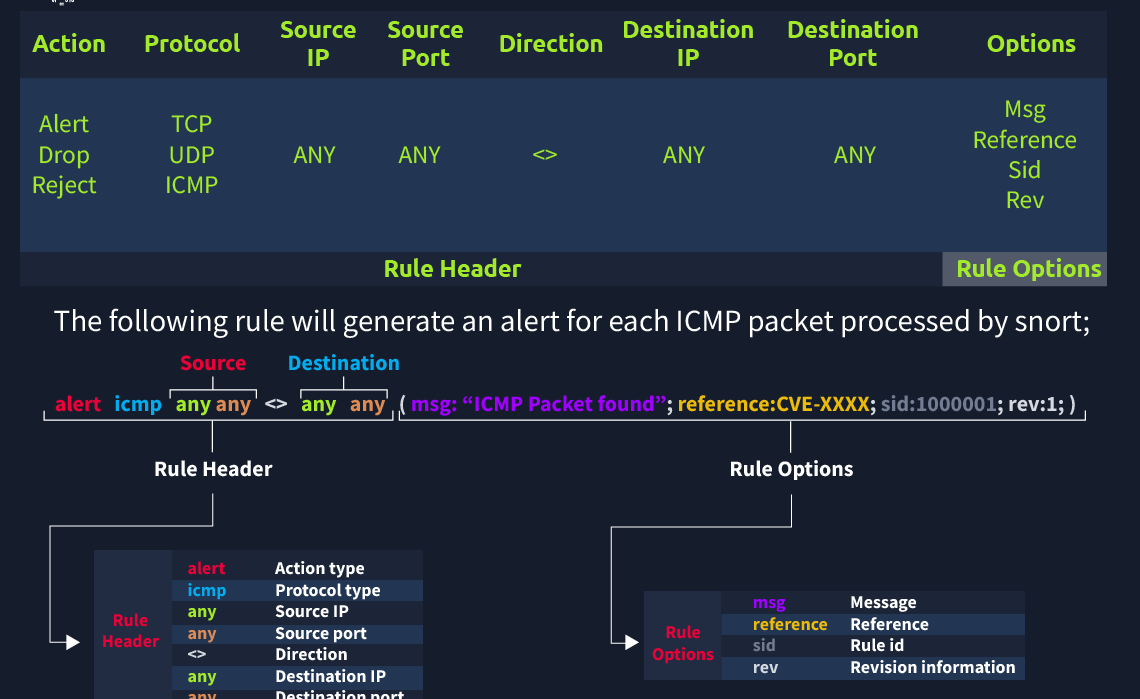Click the <> symbol in the example rule line
This screenshot has height=699, width=1140.
tap(276, 405)
